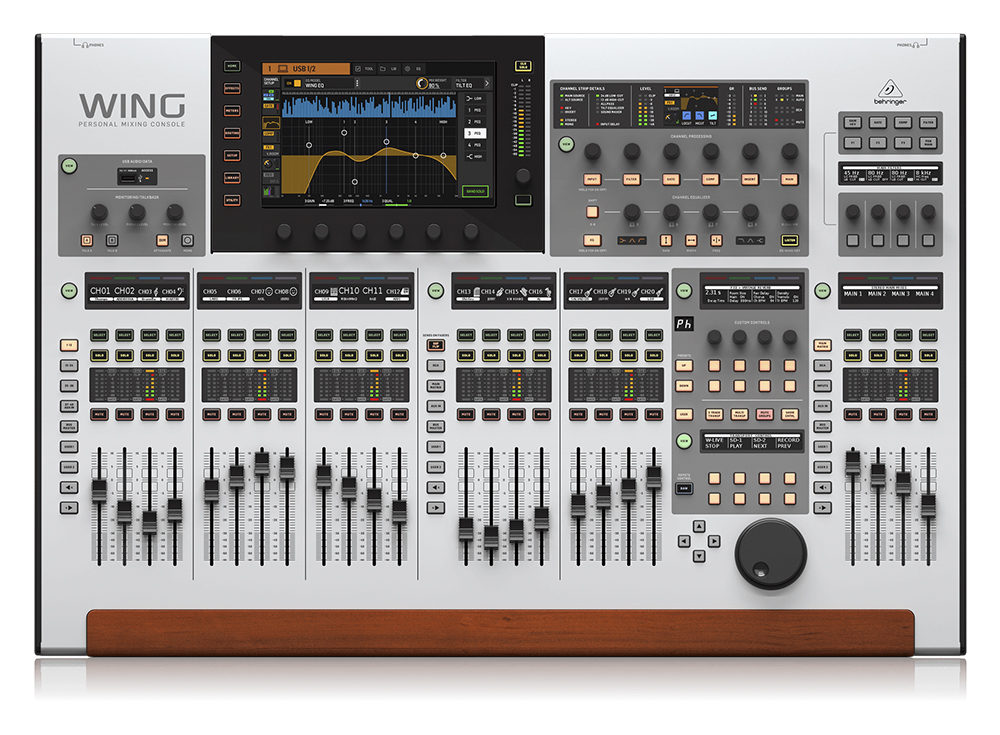Select the 4 PEQ band
The width and height of the screenshot is (1000, 735).
point(474,145)
